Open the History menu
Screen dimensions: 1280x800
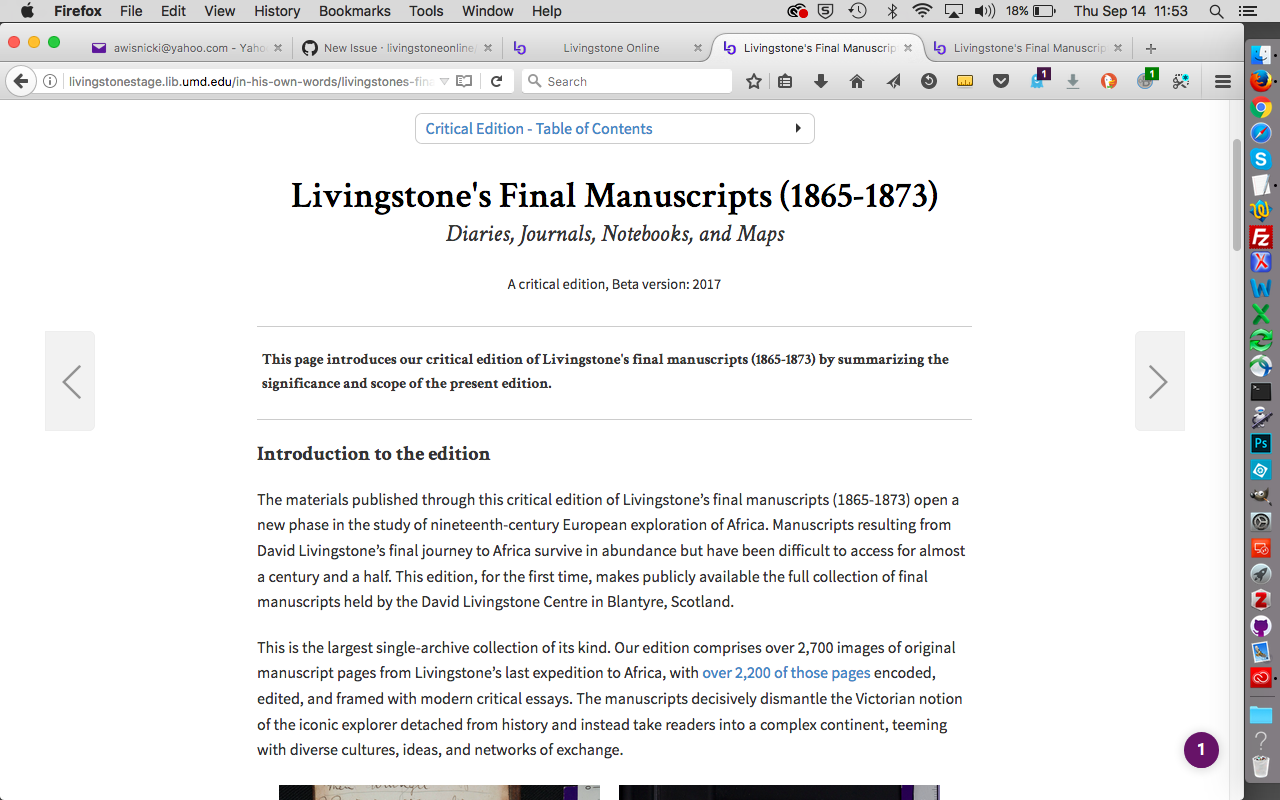(277, 11)
